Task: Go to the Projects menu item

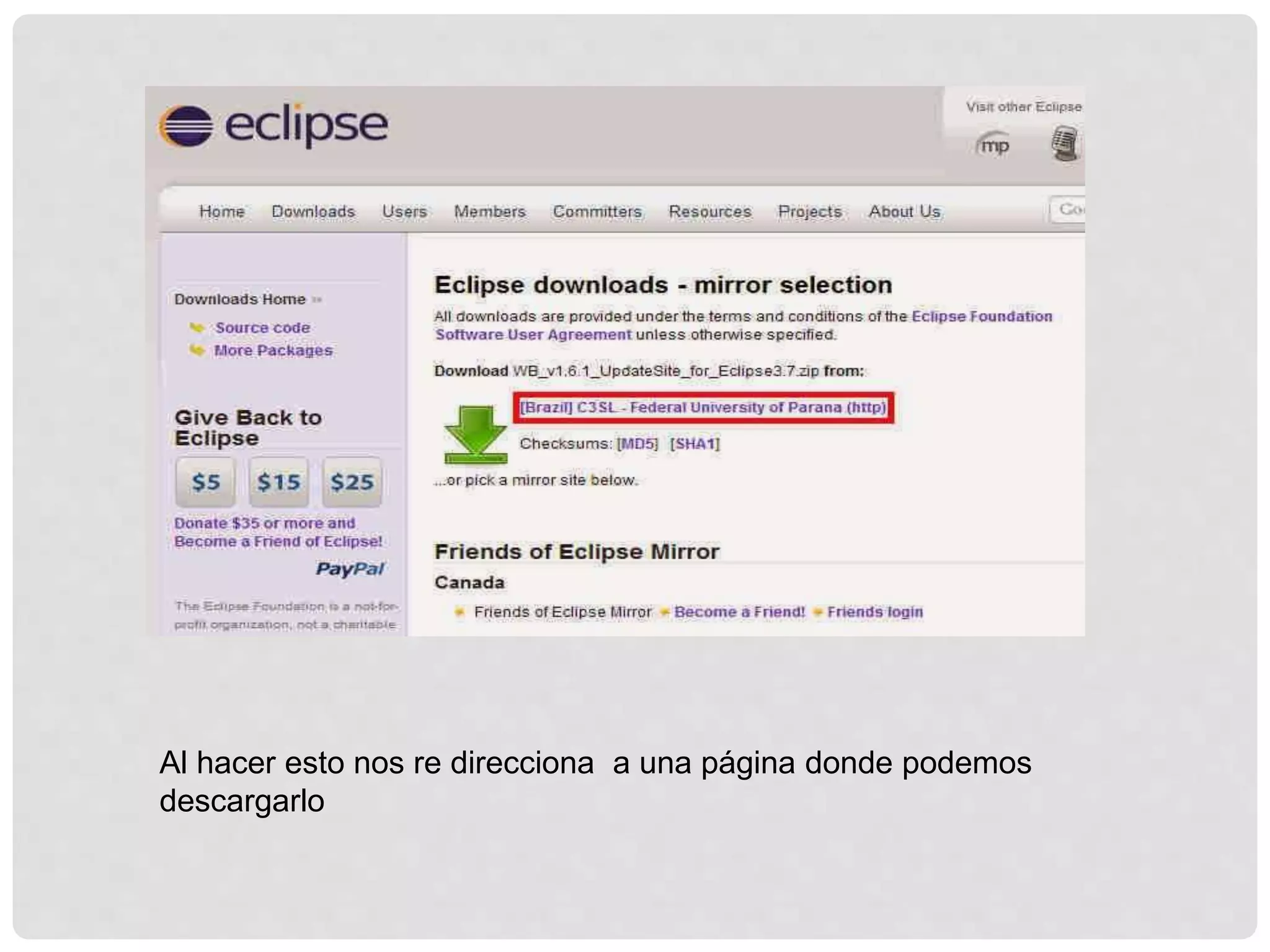Action: [810, 211]
